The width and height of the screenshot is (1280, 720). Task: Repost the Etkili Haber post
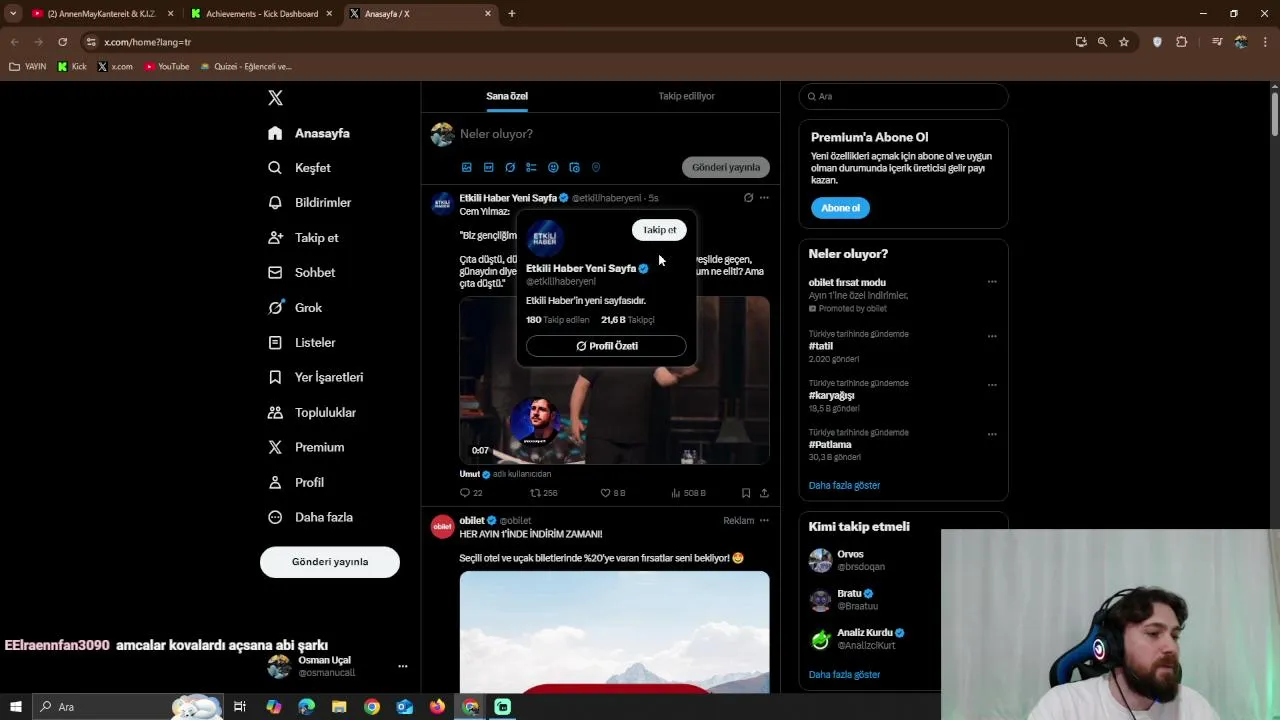click(x=543, y=493)
